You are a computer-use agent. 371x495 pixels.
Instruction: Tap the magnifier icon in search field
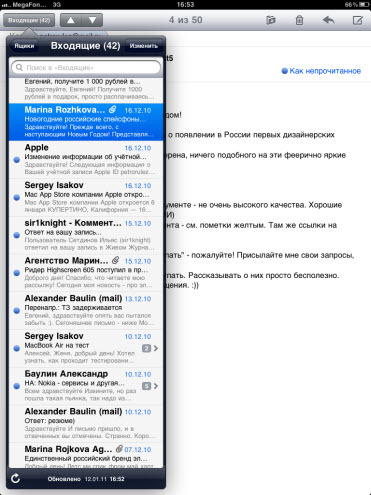click(x=19, y=68)
